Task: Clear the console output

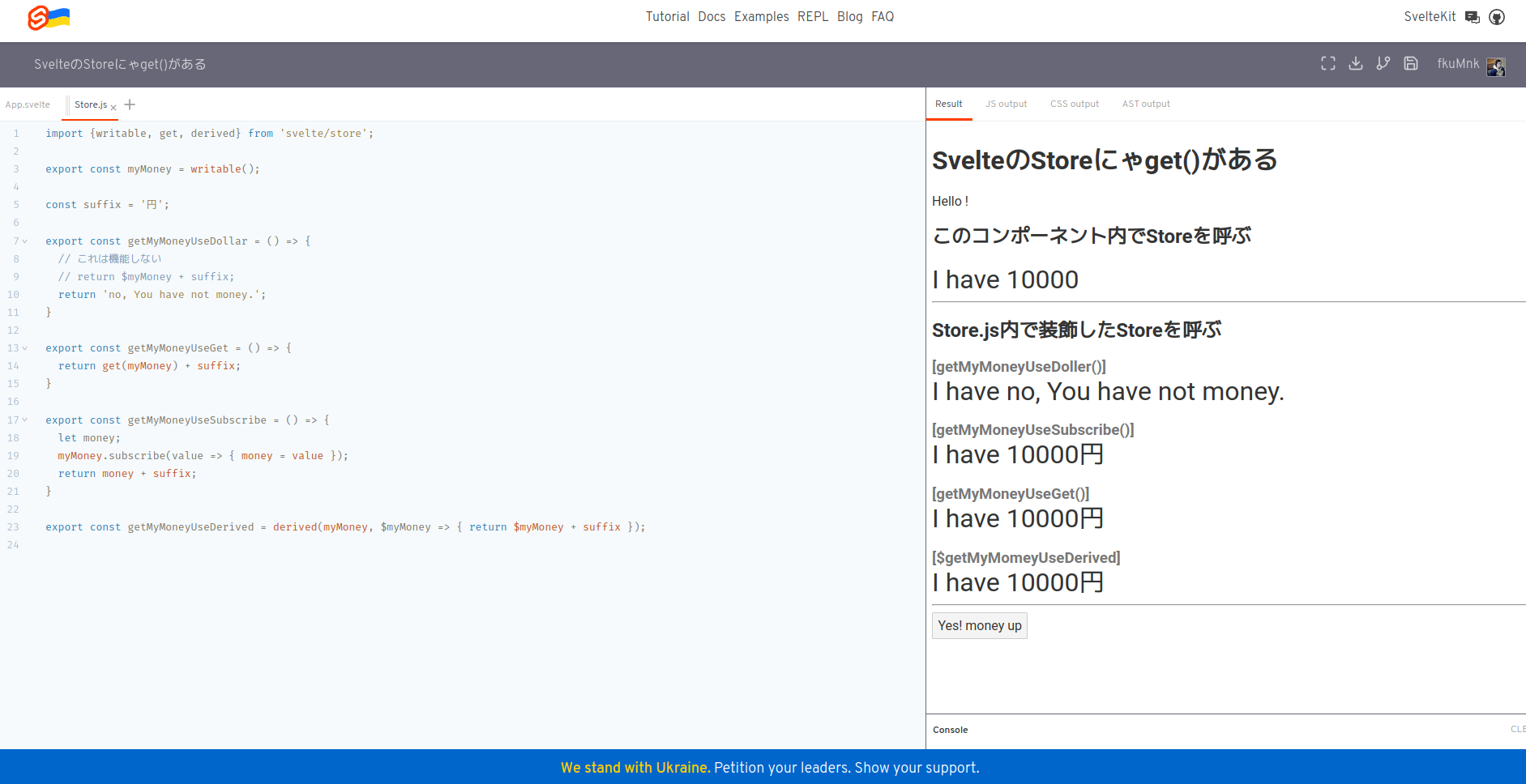Action: 1518,729
